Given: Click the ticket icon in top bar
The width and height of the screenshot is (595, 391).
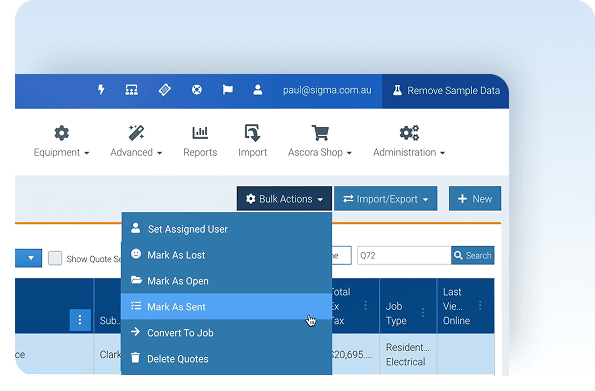Looking at the screenshot, I should point(164,90).
